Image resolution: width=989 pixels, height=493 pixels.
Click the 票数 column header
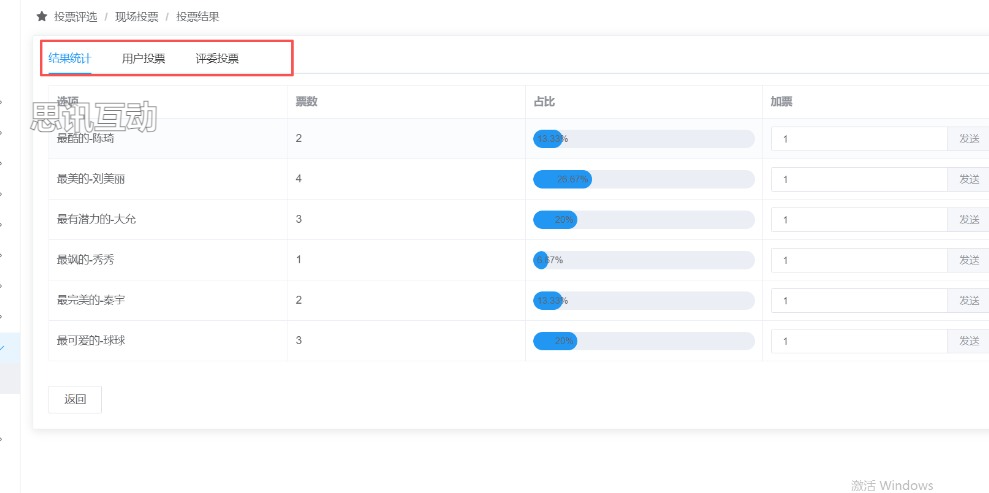tap(306, 101)
